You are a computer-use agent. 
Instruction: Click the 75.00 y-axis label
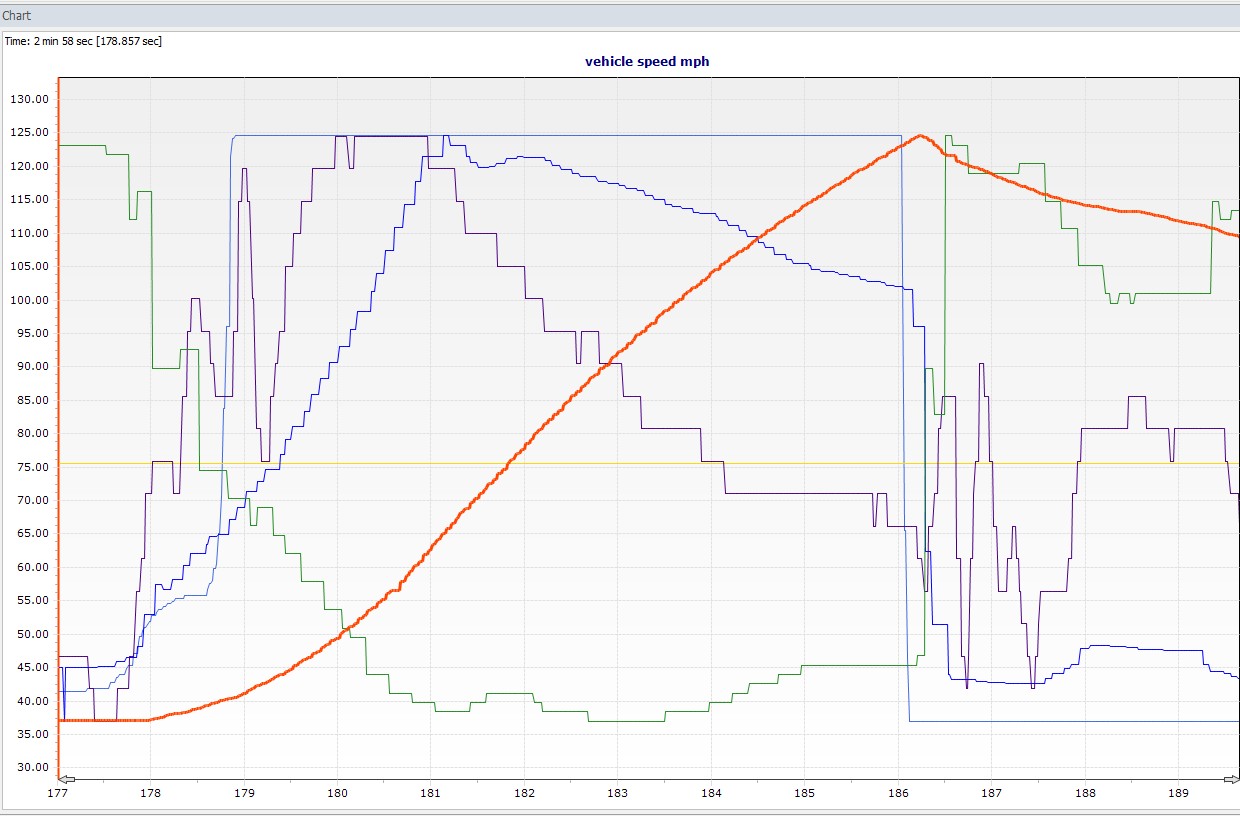pyautogui.click(x=33, y=467)
